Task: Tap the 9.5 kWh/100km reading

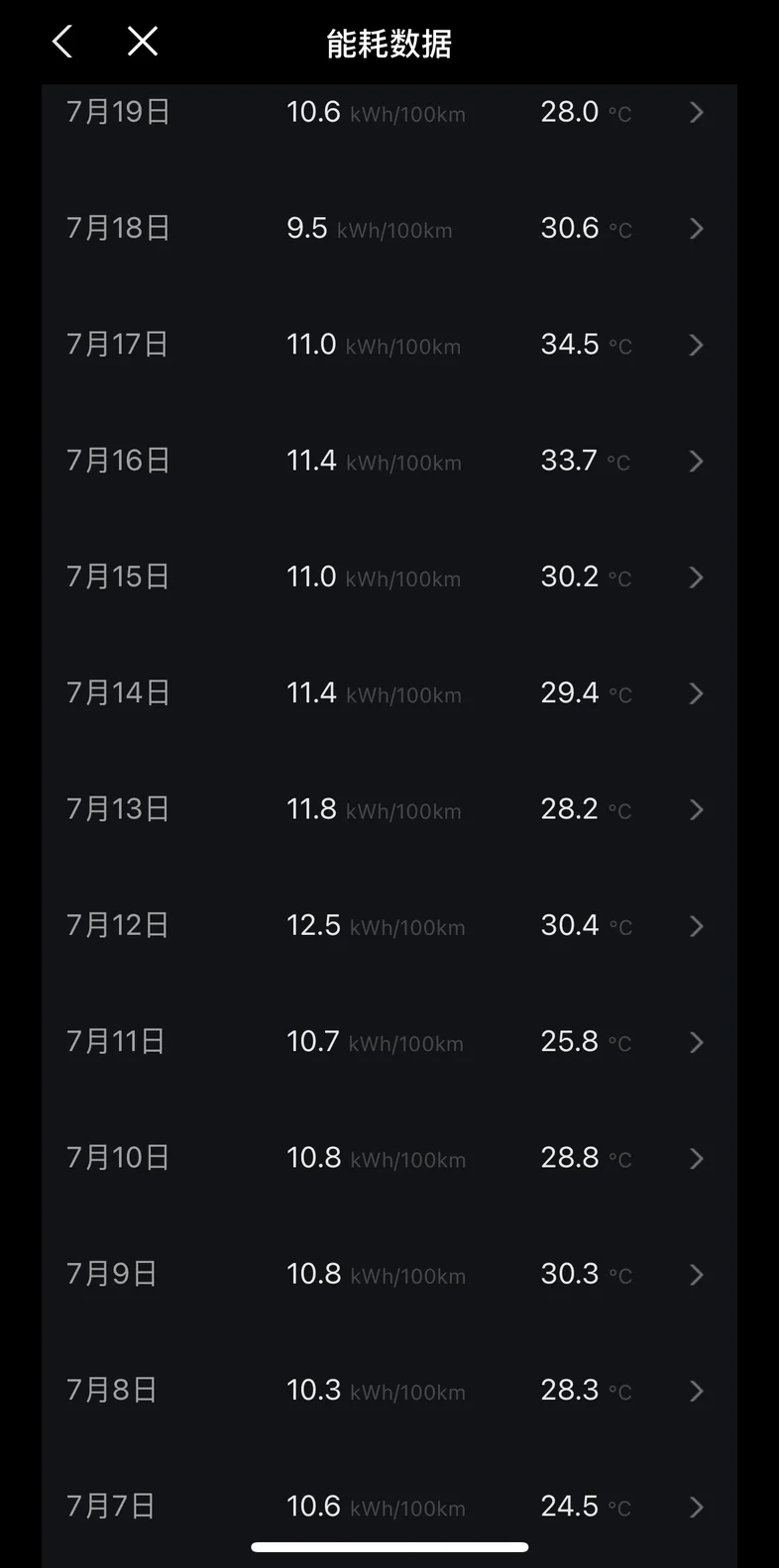Action: (x=370, y=229)
